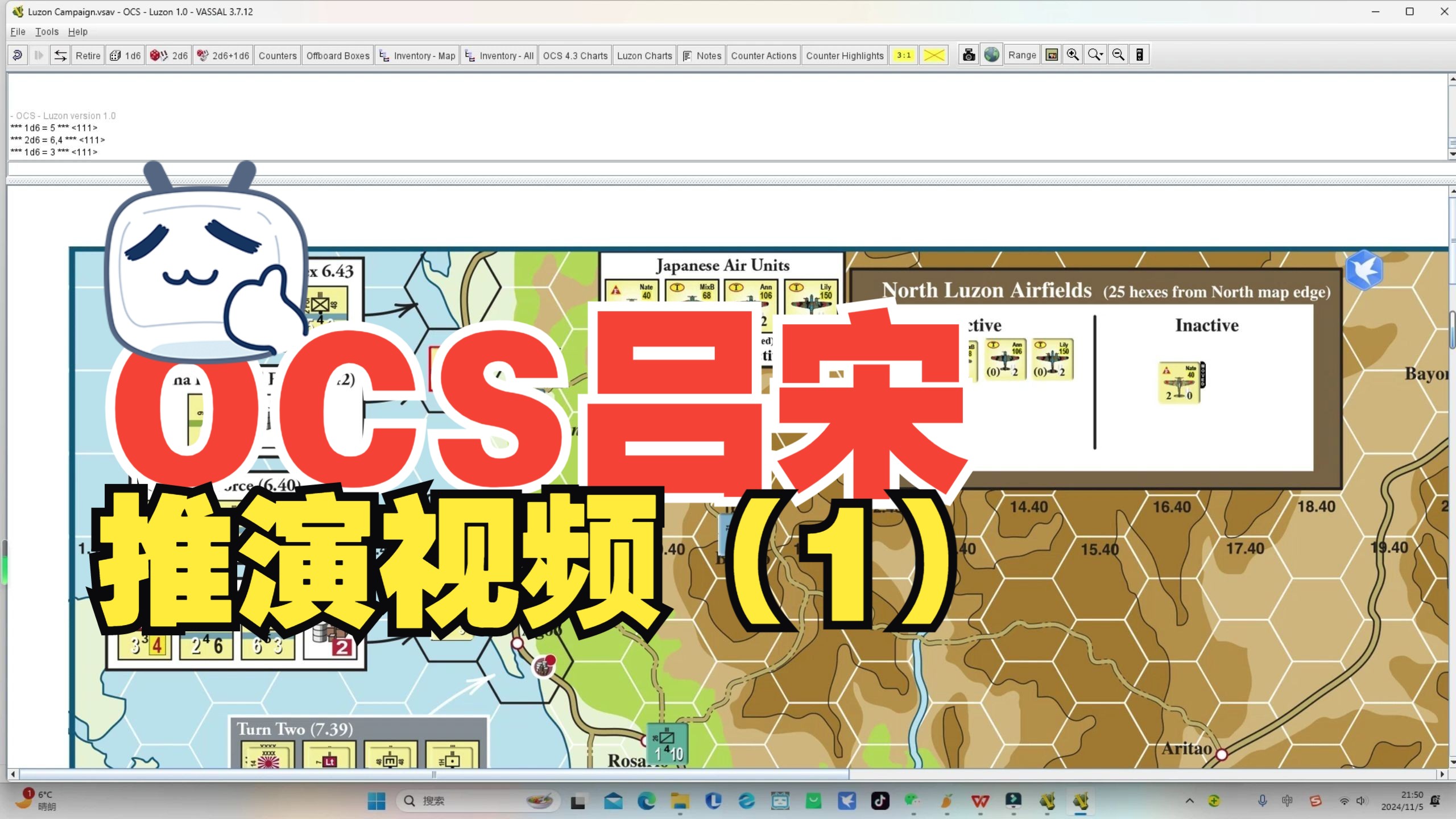
Task: Expand the system tray hidden icons chevron
Action: click(1189, 801)
